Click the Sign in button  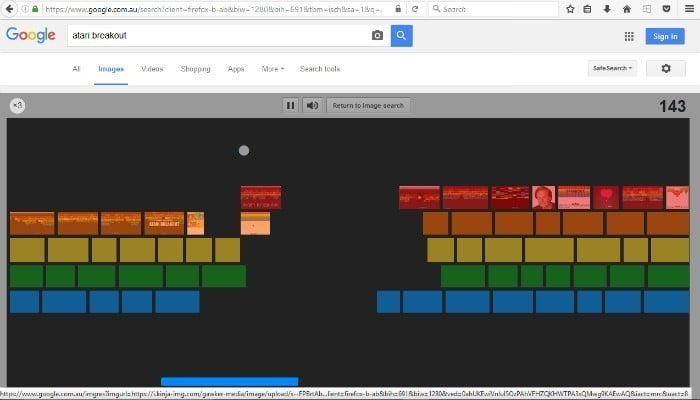click(665, 36)
